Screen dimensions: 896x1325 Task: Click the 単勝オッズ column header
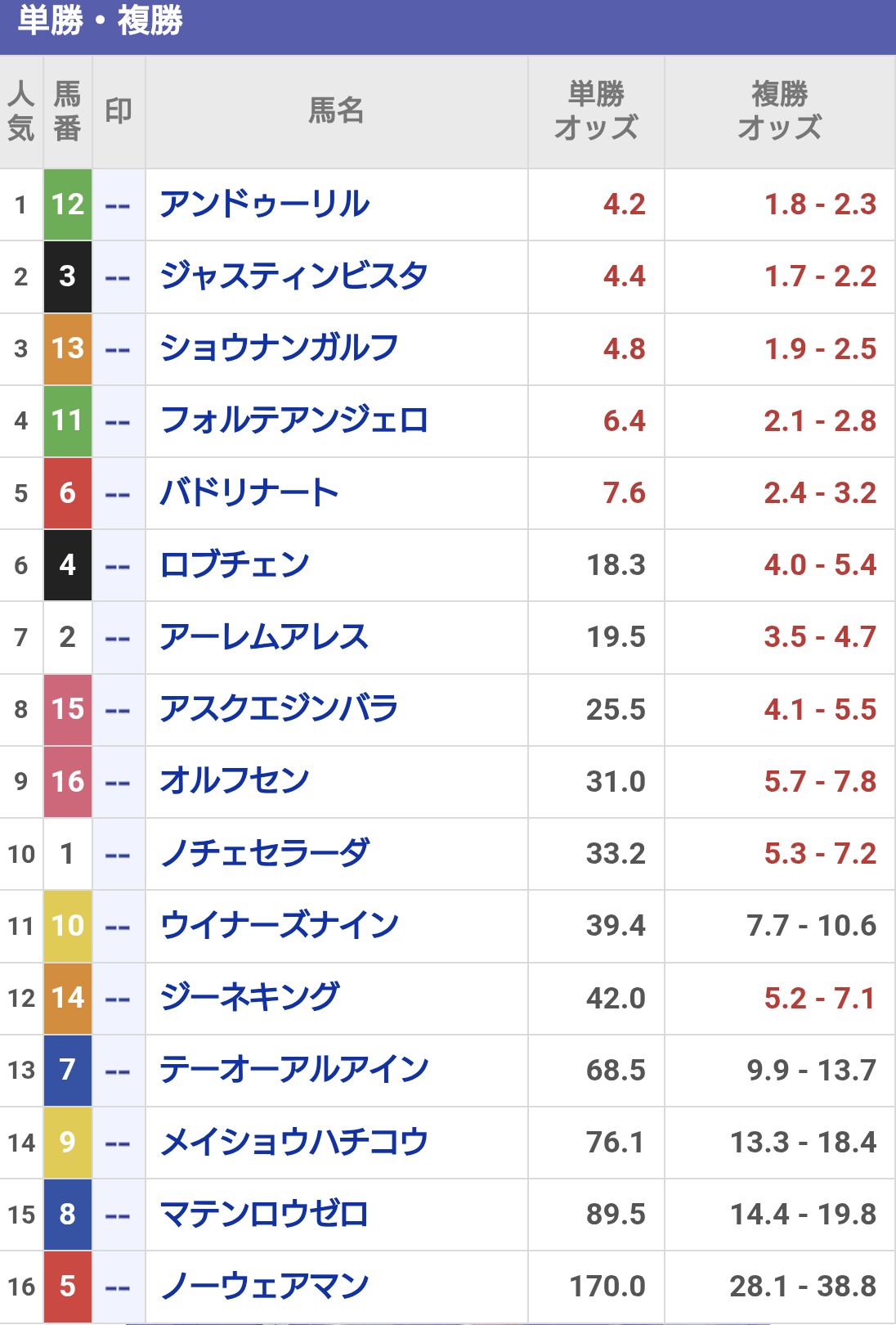tap(596, 111)
